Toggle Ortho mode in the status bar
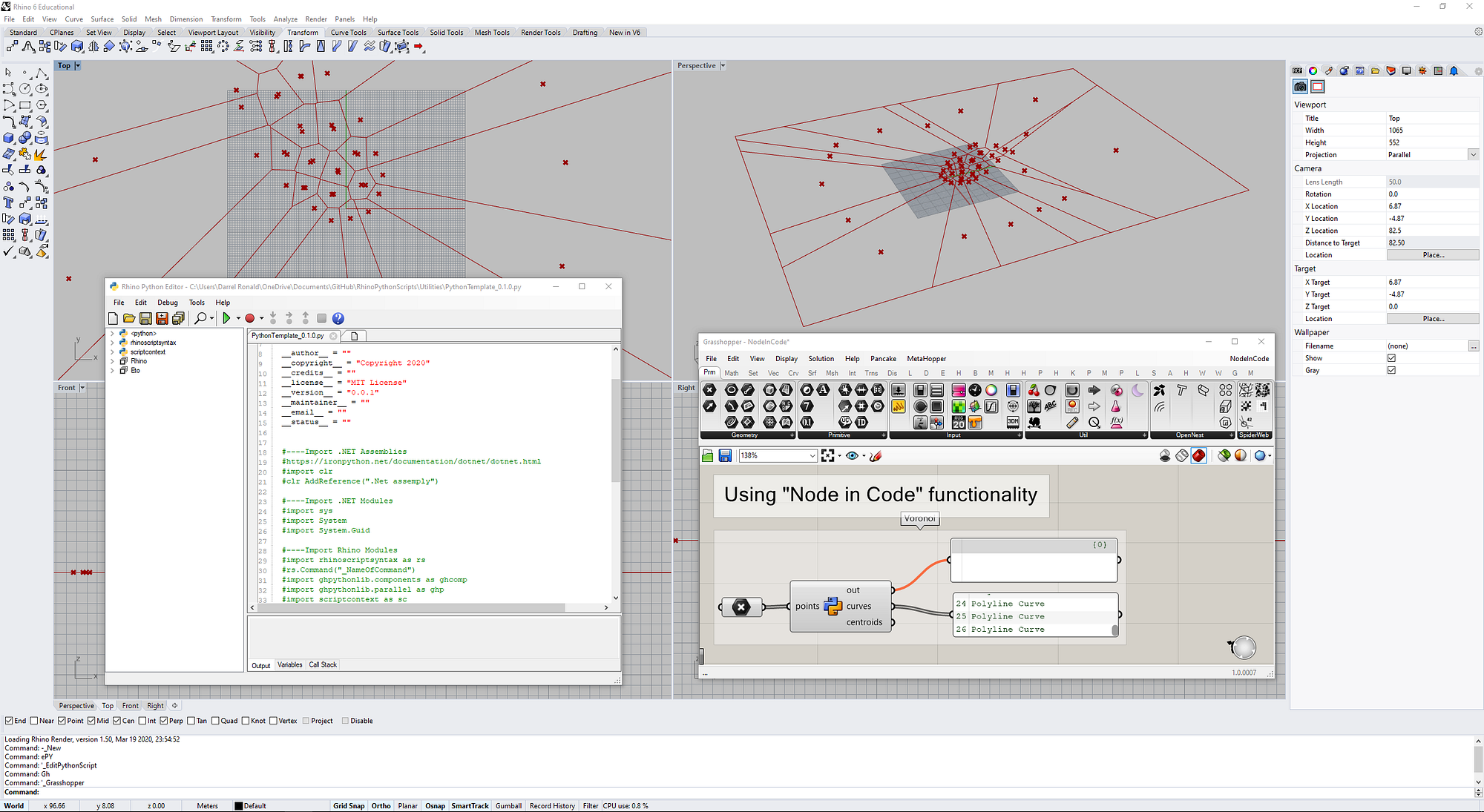 381,805
